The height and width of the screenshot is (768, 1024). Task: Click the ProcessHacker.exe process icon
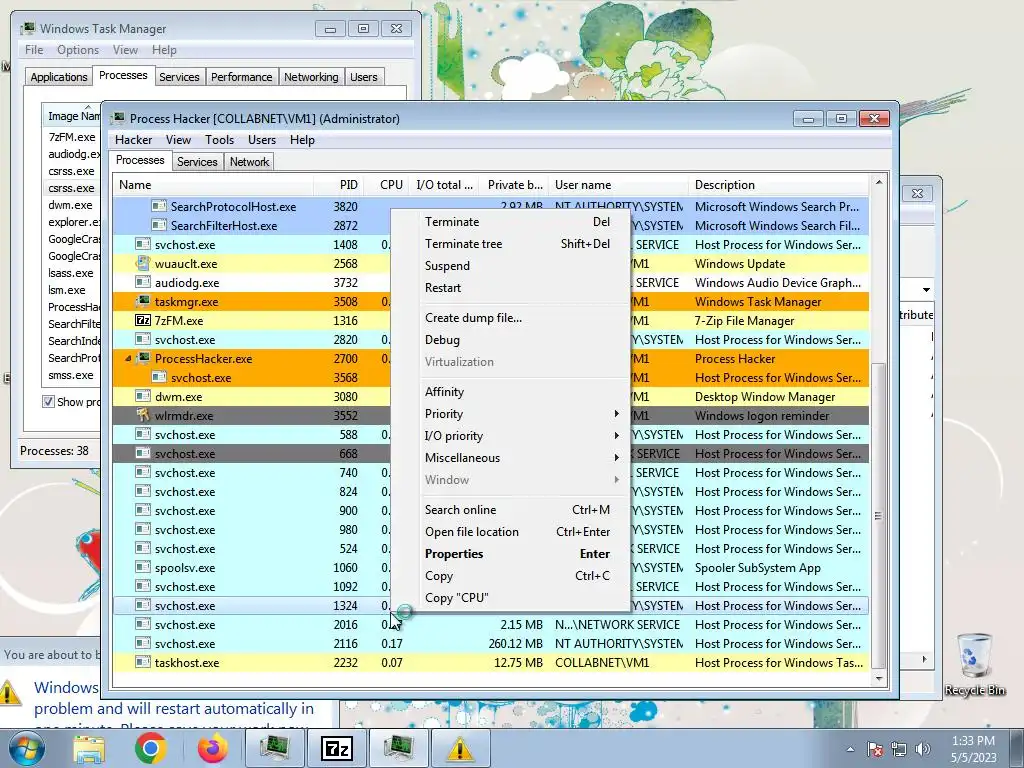coord(143,359)
